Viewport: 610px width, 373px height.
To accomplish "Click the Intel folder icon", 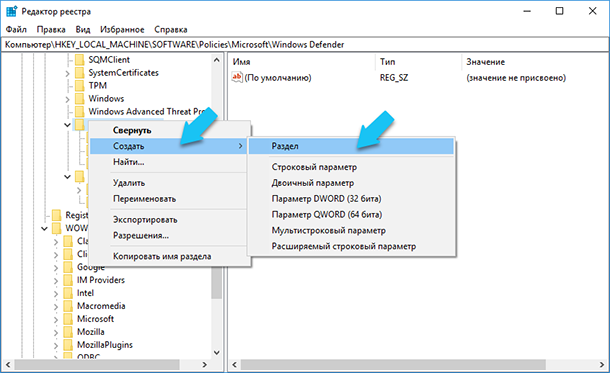I will point(68,293).
